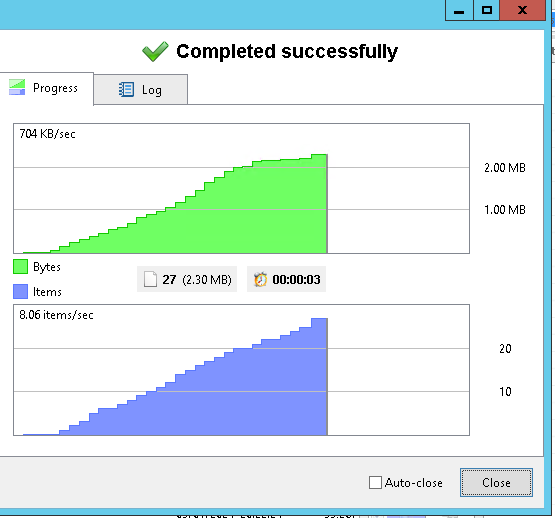Click the Log tab notebook icon
Image resolution: width=555 pixels, height=518 pixels.
[x=126, y=90]
